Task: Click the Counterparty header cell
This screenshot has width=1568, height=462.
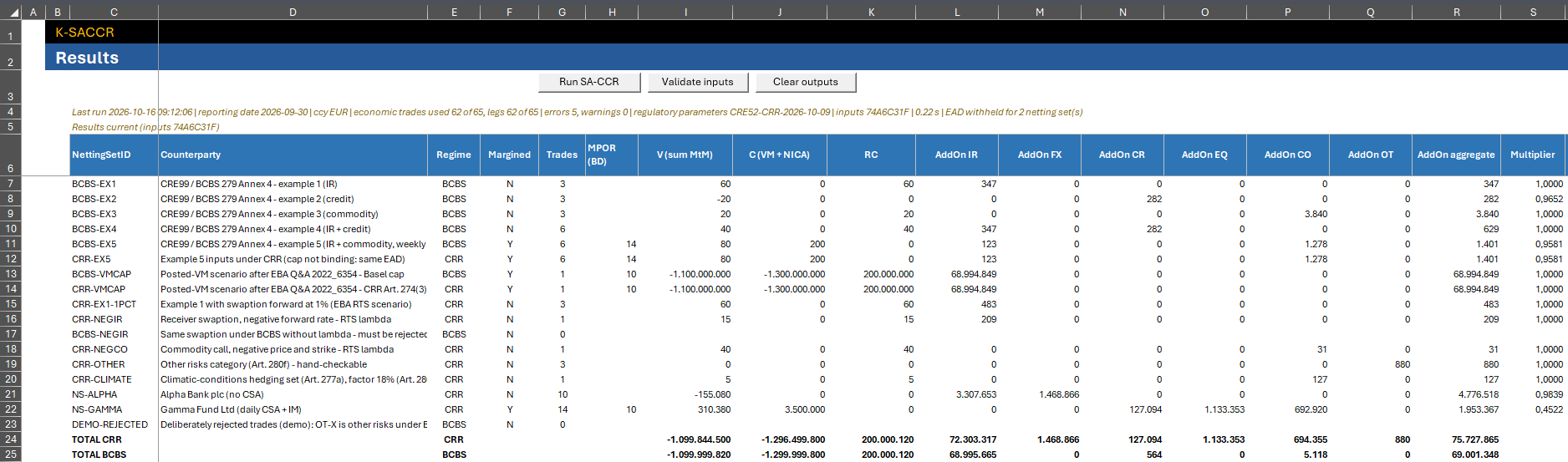Action: pyautogui.click(x=293, y=155)
